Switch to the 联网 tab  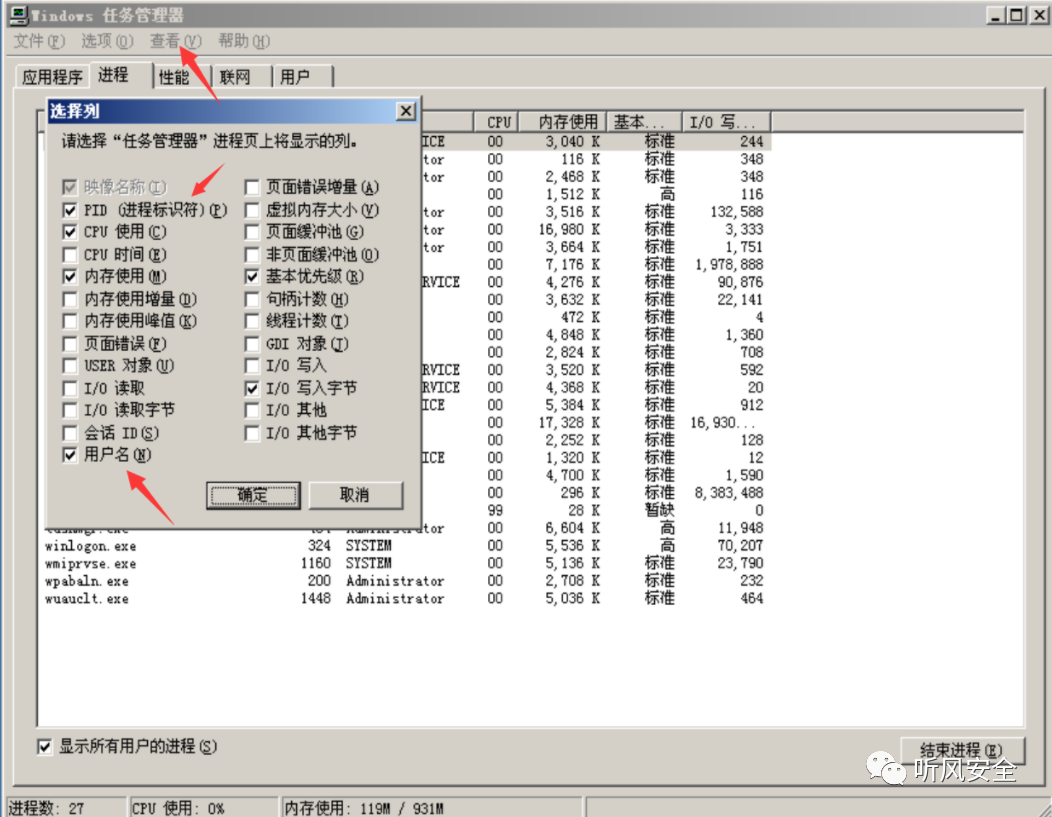click(x=235, y=77)
